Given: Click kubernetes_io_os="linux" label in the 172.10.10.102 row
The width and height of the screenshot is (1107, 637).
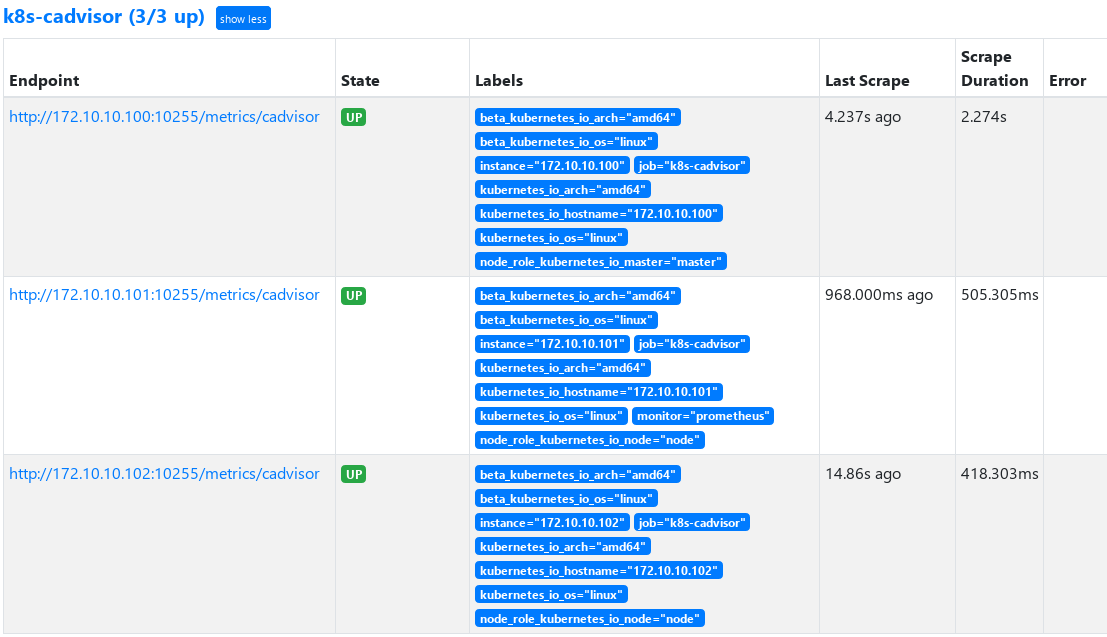Looking at the screenshot, I should [551, 595].
